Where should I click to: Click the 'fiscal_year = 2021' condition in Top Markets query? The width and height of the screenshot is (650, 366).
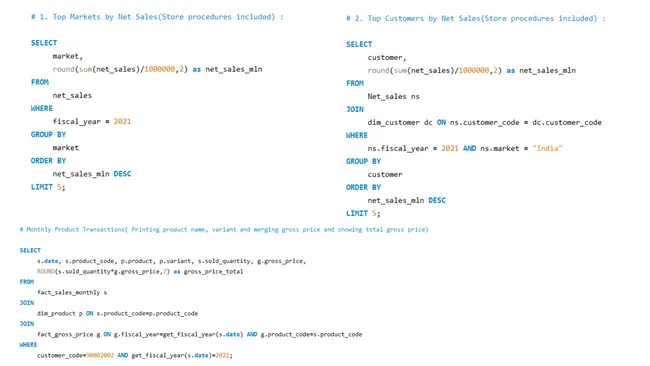pyautogui.click(x=92, y=121)
